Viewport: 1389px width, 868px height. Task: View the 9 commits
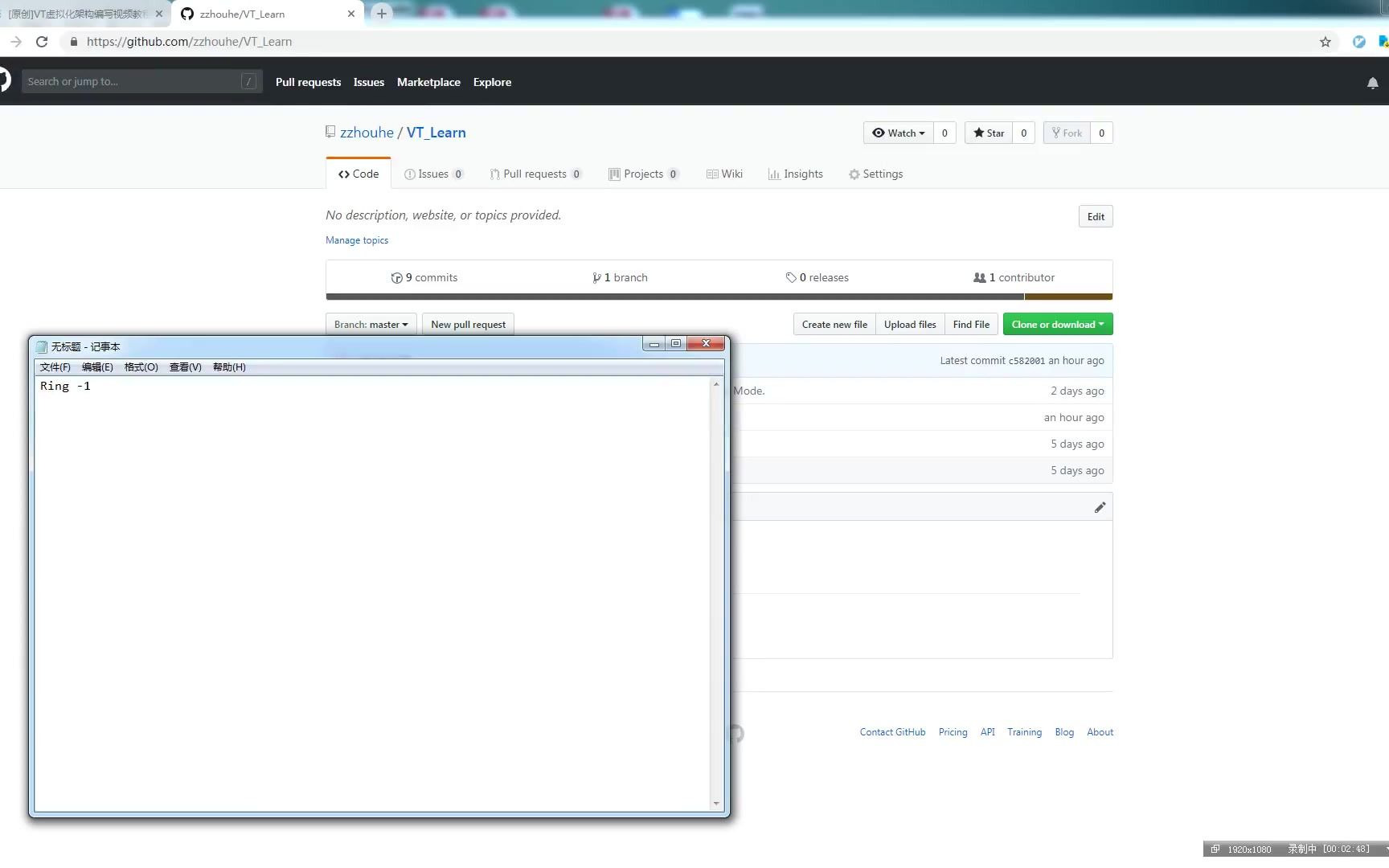coord(424,277)
